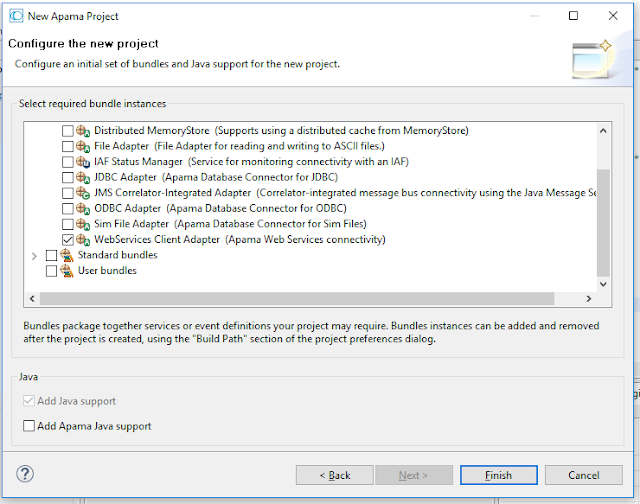Image resolution: width=640 pixels, height=504 pixels.
Task: Close the New Apama Project dialog
Action: pos(613,16)
